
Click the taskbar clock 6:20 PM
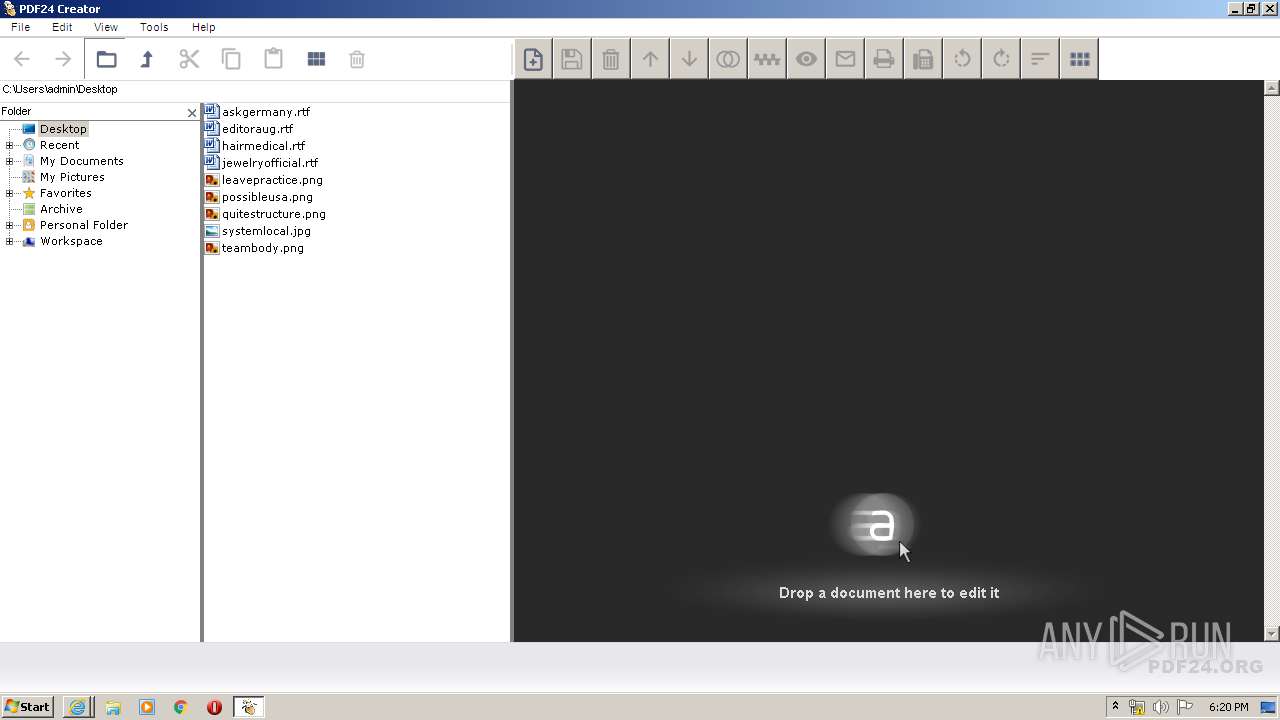tap(1228, 707)
